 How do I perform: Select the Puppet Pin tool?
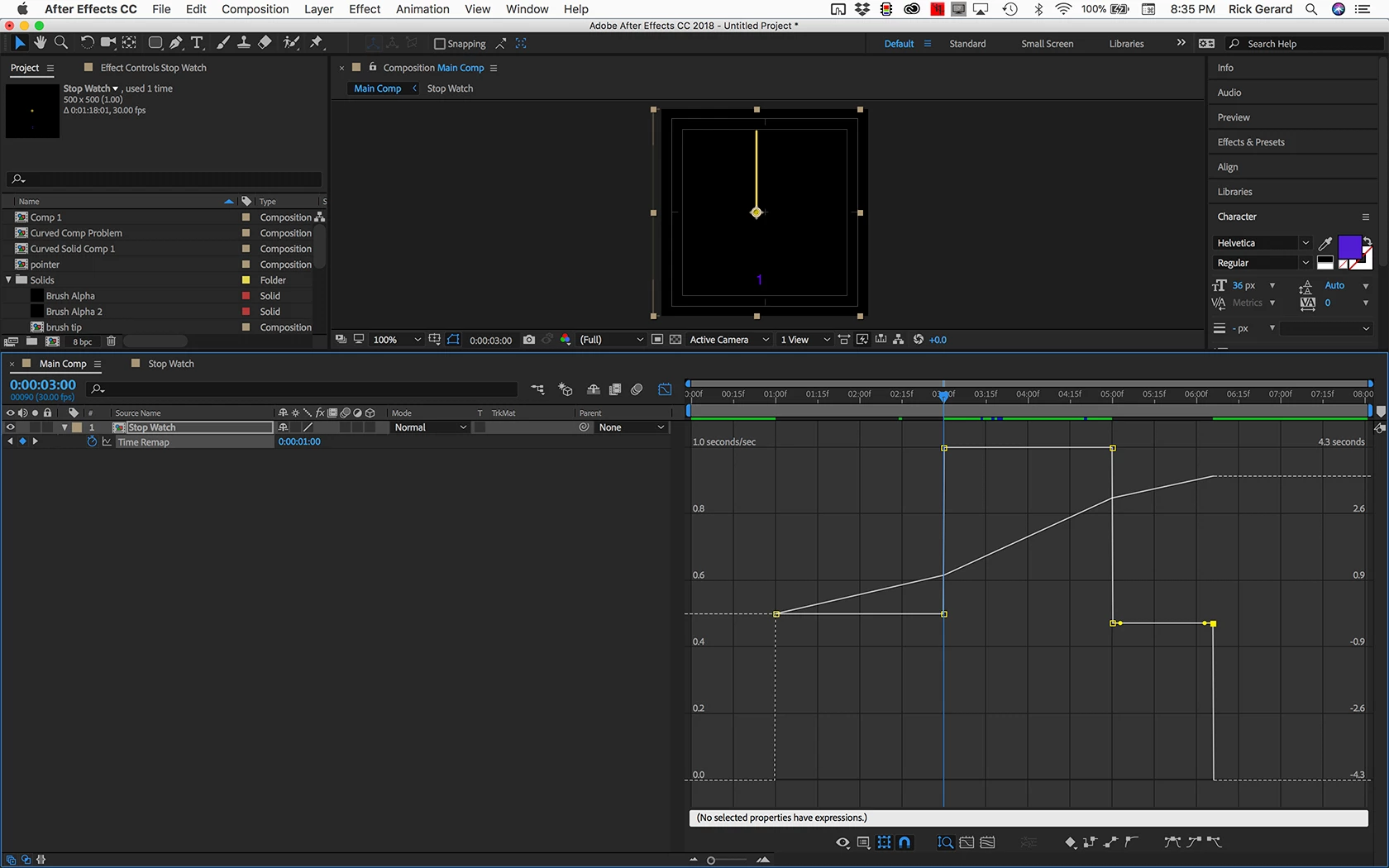pos(317,43)
